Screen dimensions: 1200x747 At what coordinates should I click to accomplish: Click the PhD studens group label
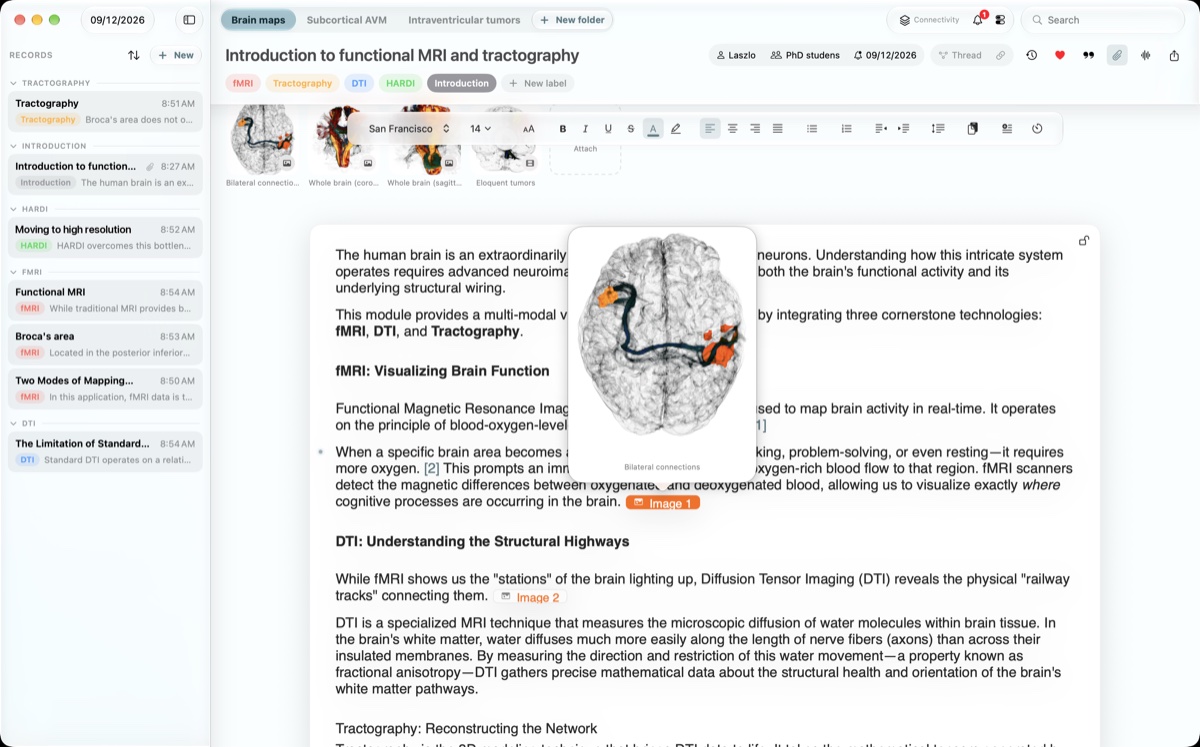(x=805, y=55)
